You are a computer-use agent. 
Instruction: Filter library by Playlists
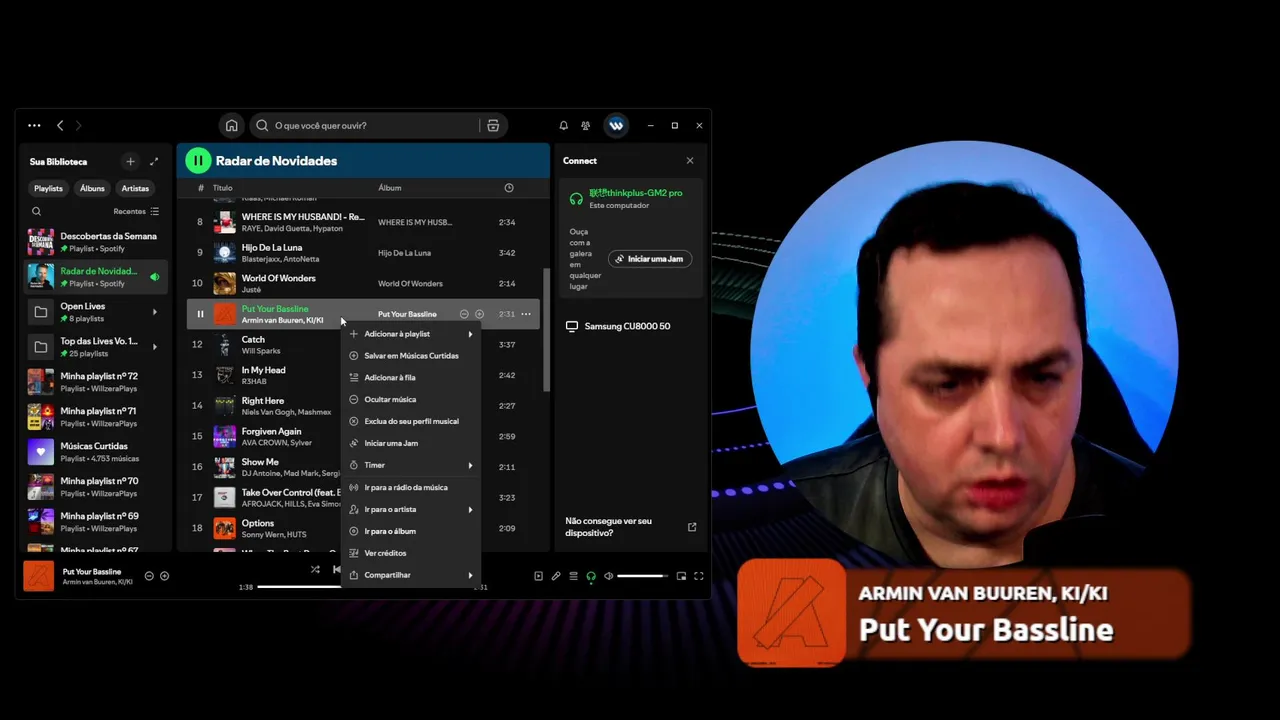[48, 188]
